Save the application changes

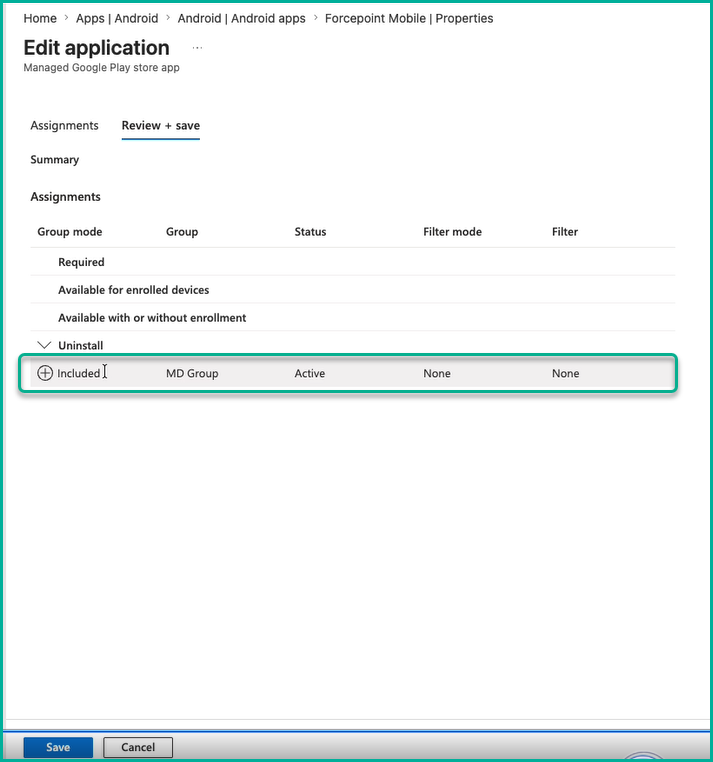(58, 747)
